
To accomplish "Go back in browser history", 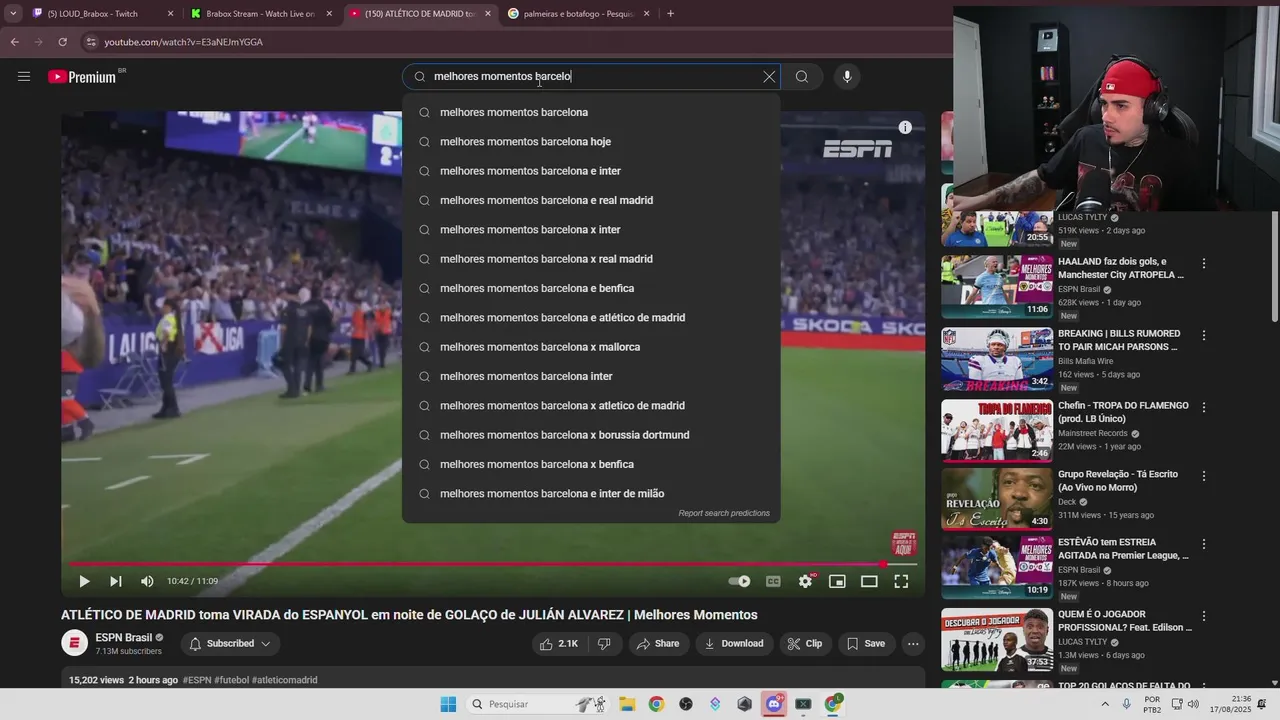I will click(x=14, y=42).
